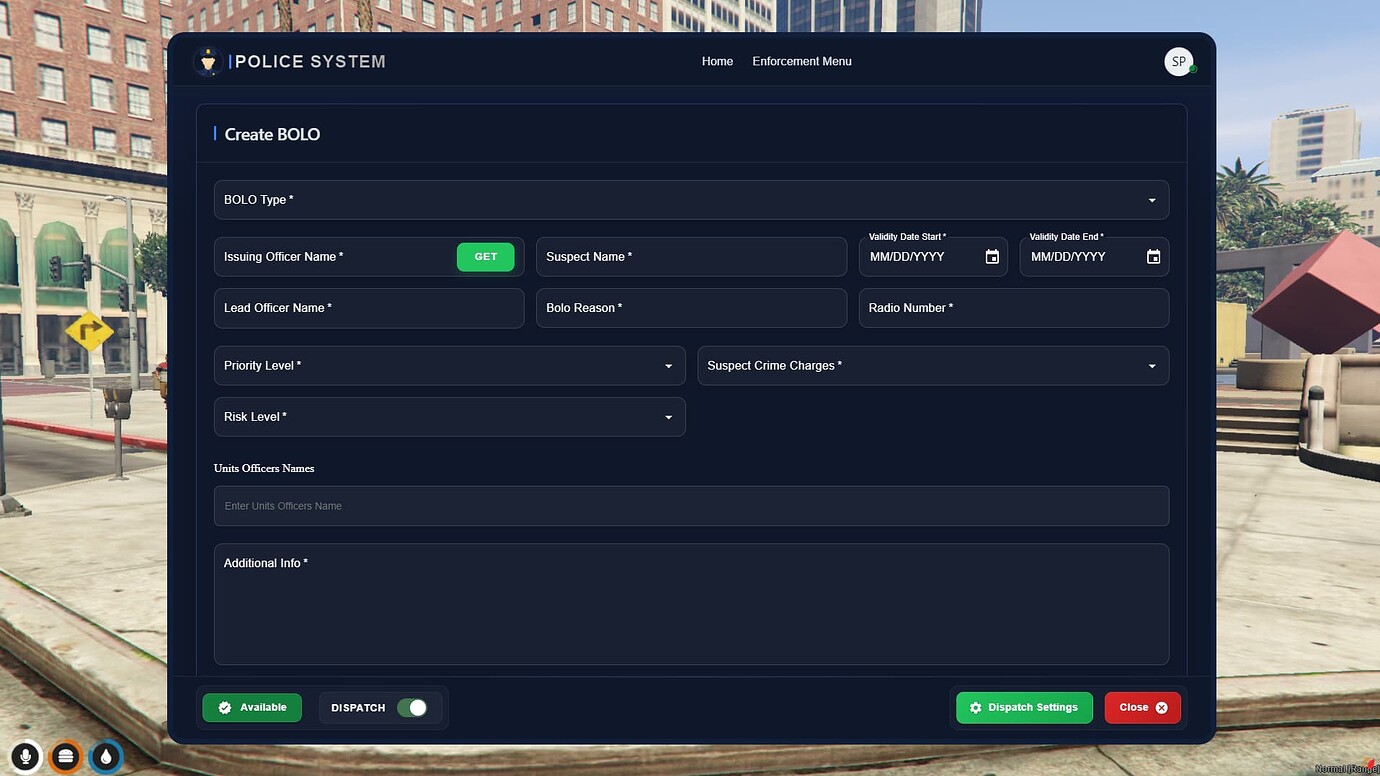Open the Validity Date Start calendar icon
The height and width of the screenshot is (776, 1380).
click(x=992, y=257)
